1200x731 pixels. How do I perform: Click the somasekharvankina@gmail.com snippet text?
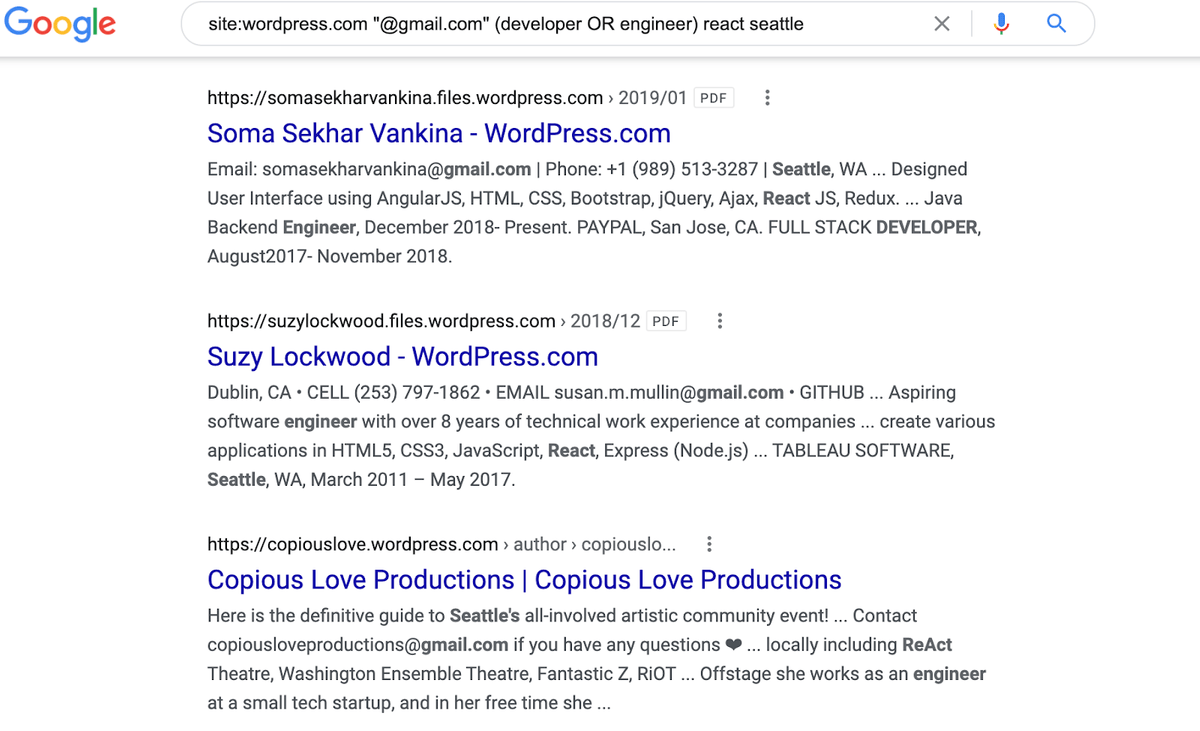[396, 169]
